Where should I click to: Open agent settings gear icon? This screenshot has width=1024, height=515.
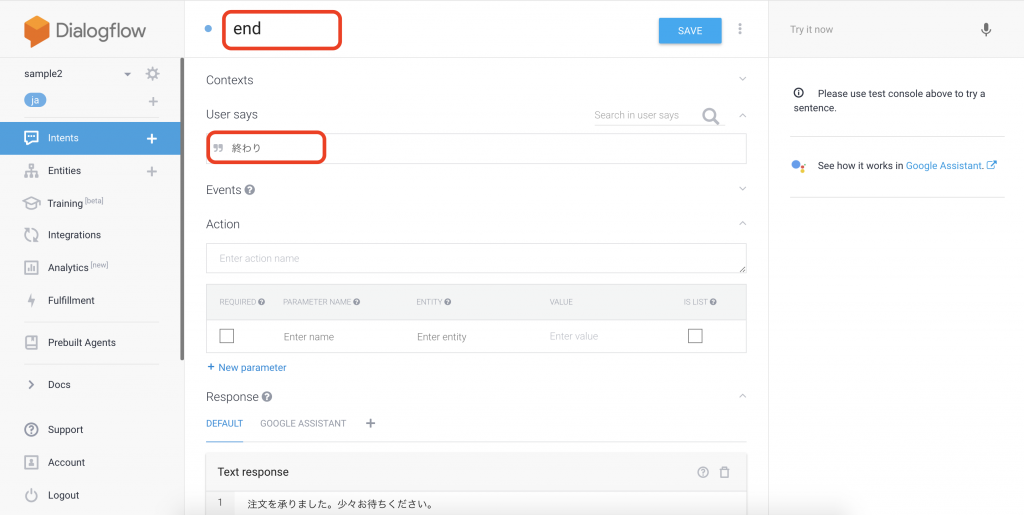(152, 74)
